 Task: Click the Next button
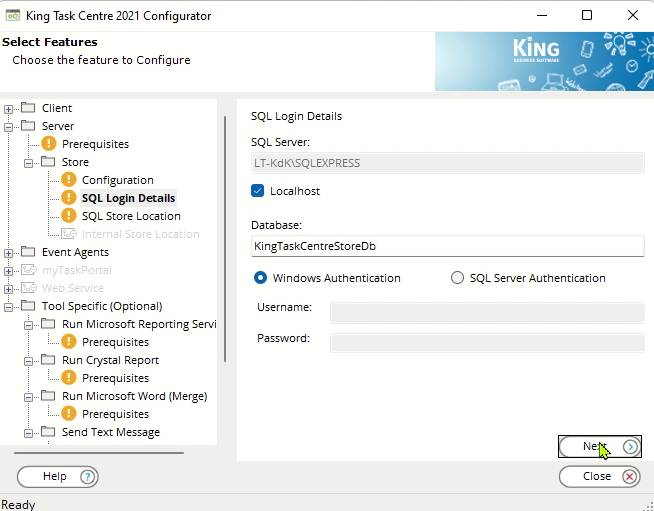point(600,447)
